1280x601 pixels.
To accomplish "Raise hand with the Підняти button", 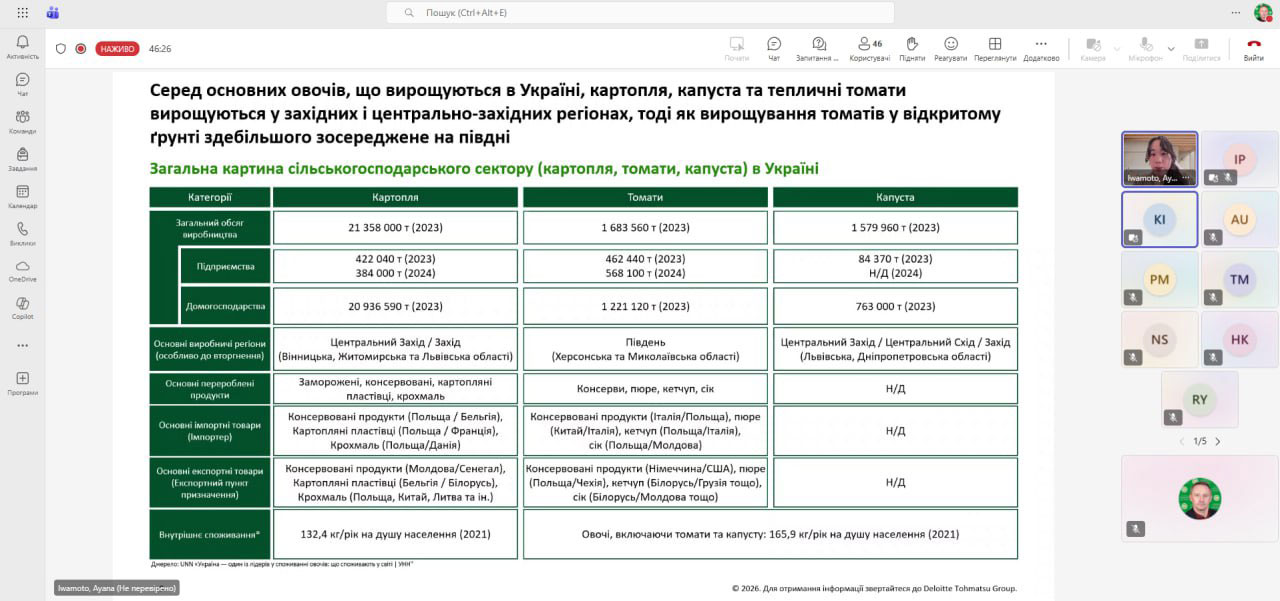I will coord(911,48).
